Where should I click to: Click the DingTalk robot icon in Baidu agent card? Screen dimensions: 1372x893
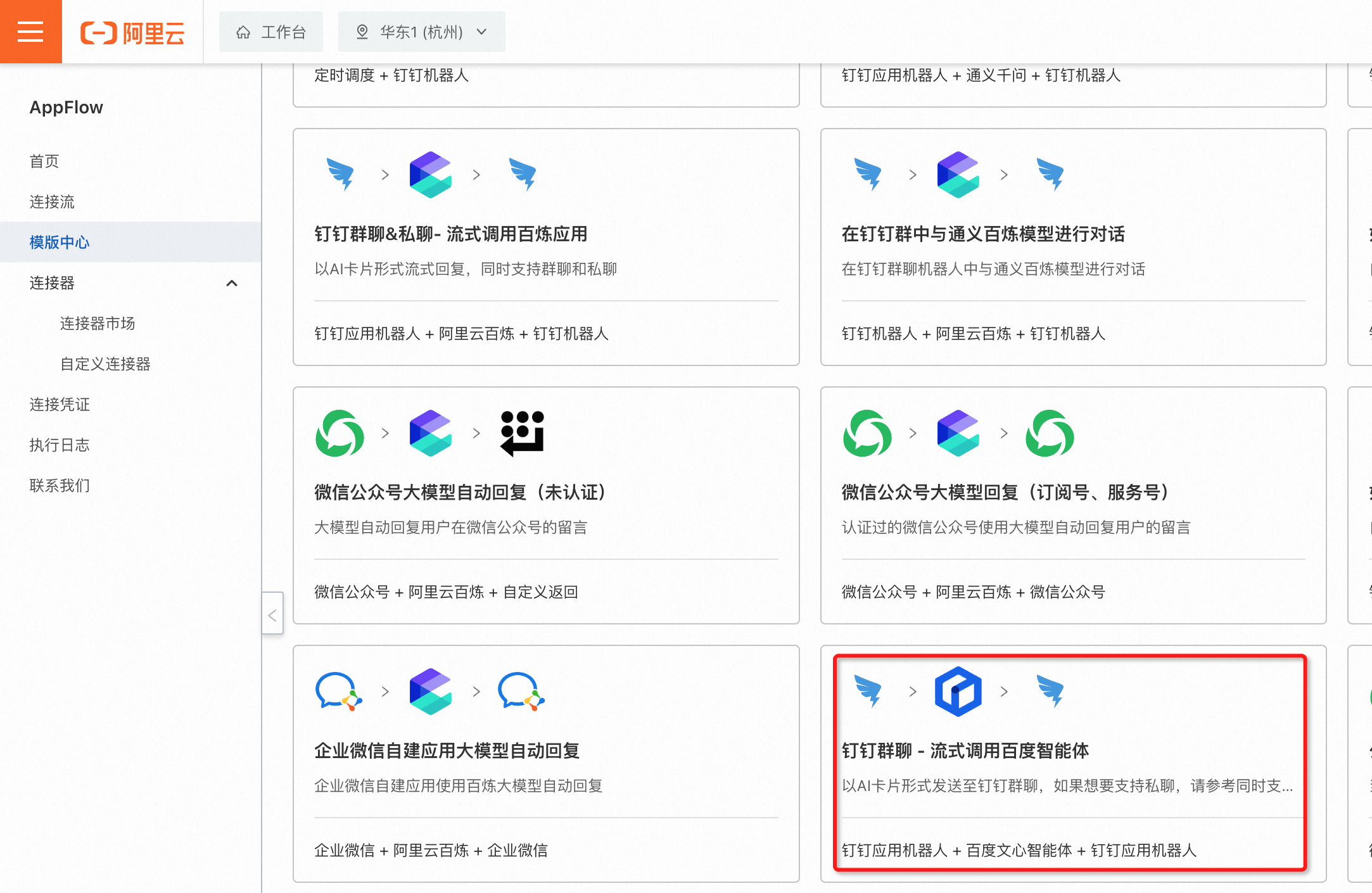[867, 691]
